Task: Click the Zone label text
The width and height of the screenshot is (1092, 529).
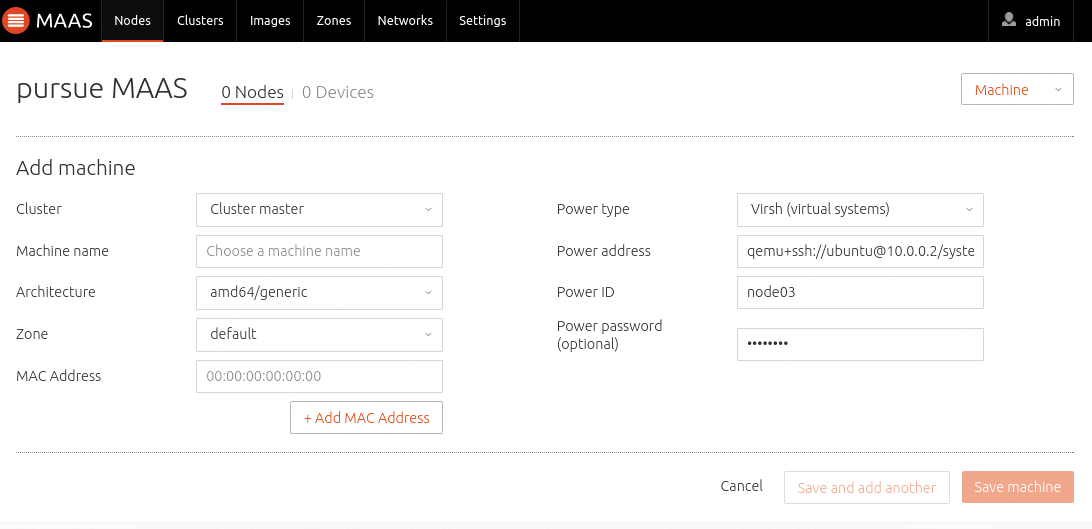Action: point(32,334)
